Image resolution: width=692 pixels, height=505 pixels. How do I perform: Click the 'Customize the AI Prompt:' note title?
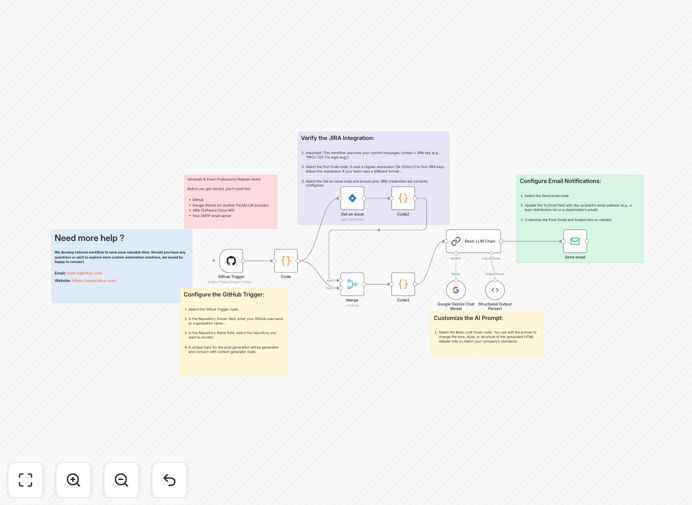(468, 318)
